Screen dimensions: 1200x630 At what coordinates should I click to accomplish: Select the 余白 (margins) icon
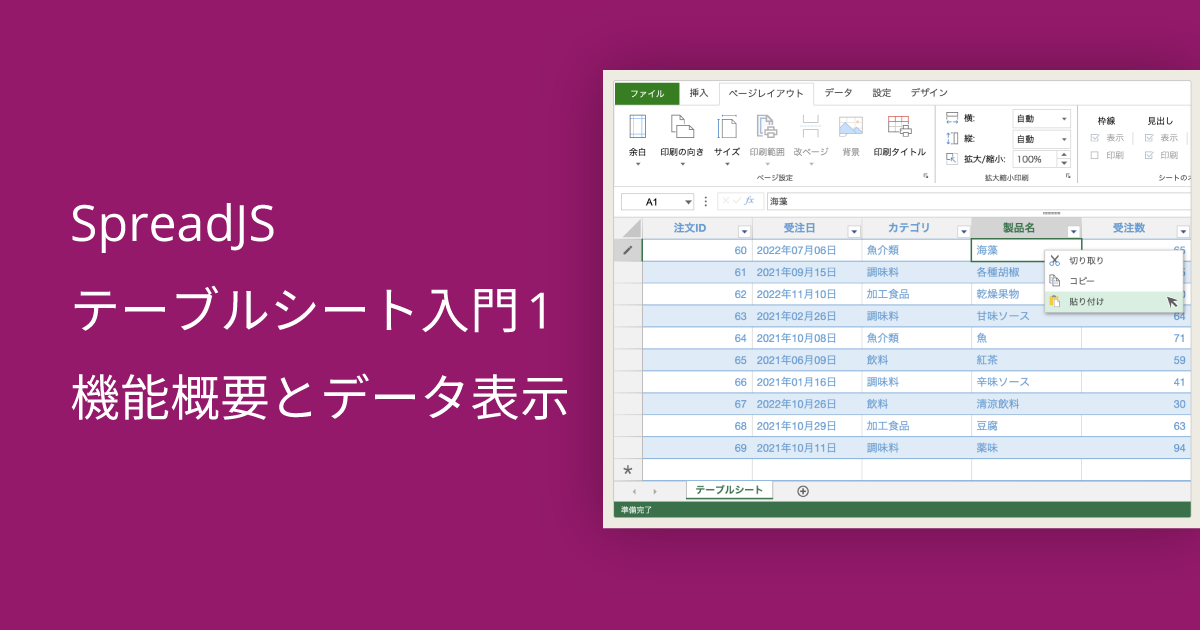pos(637,135)
